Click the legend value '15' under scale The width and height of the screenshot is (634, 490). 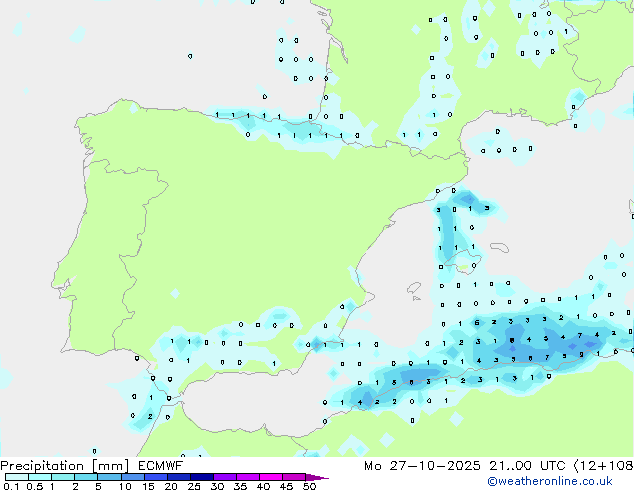click(148, 486)
